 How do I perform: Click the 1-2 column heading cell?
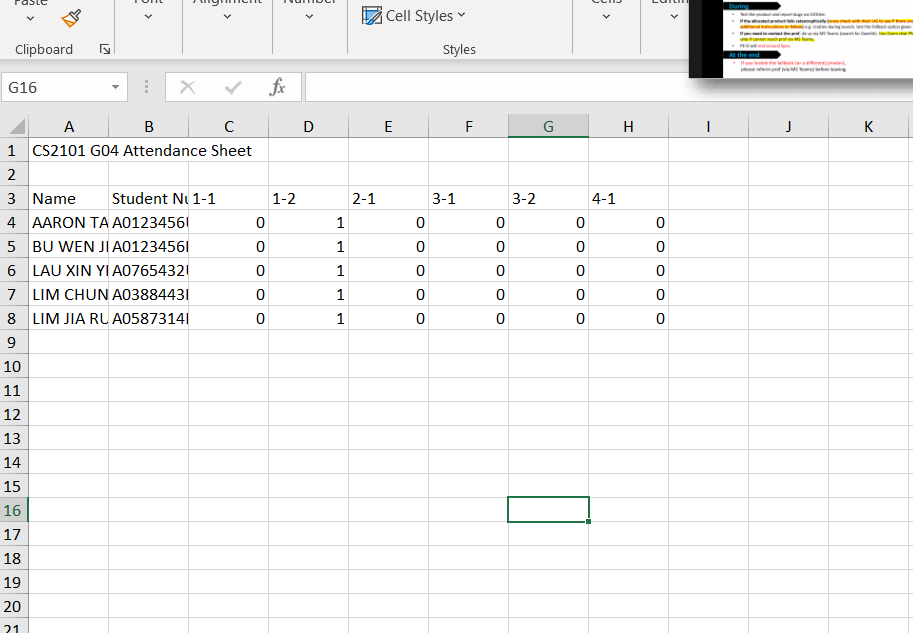pos(309,199)
